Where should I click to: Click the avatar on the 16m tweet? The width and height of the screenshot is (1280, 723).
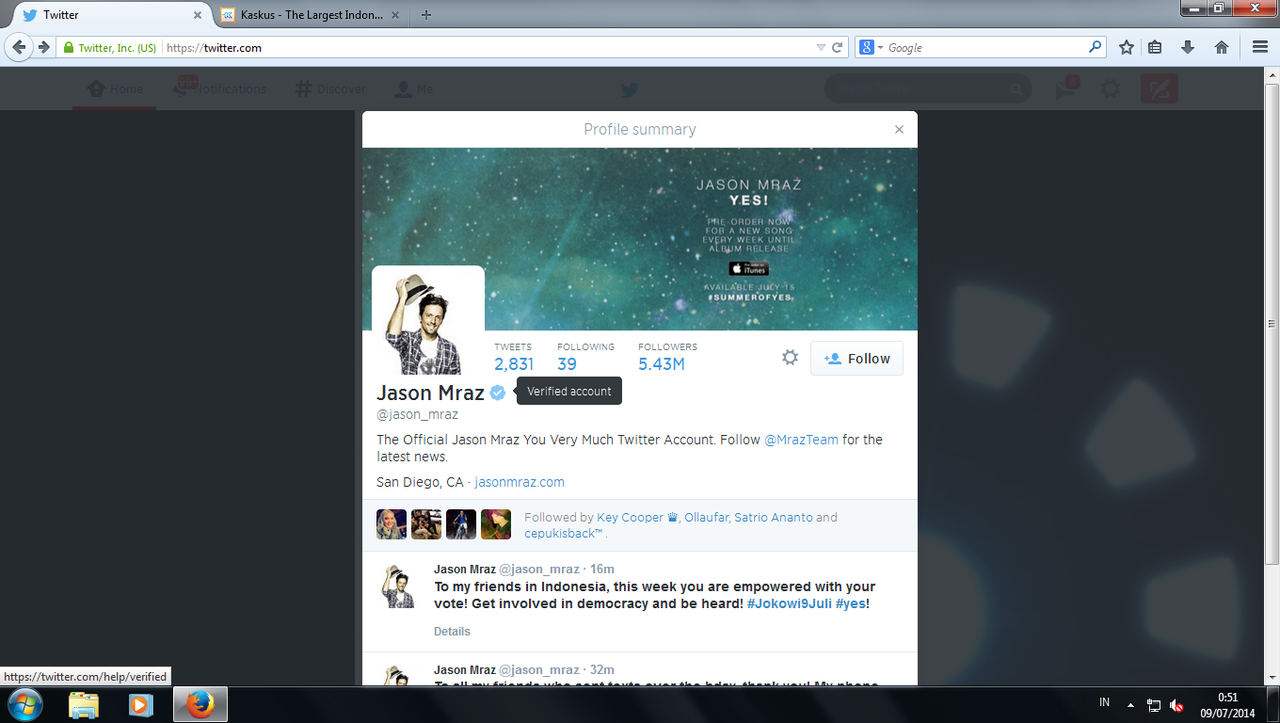click(x=399, y=586)
